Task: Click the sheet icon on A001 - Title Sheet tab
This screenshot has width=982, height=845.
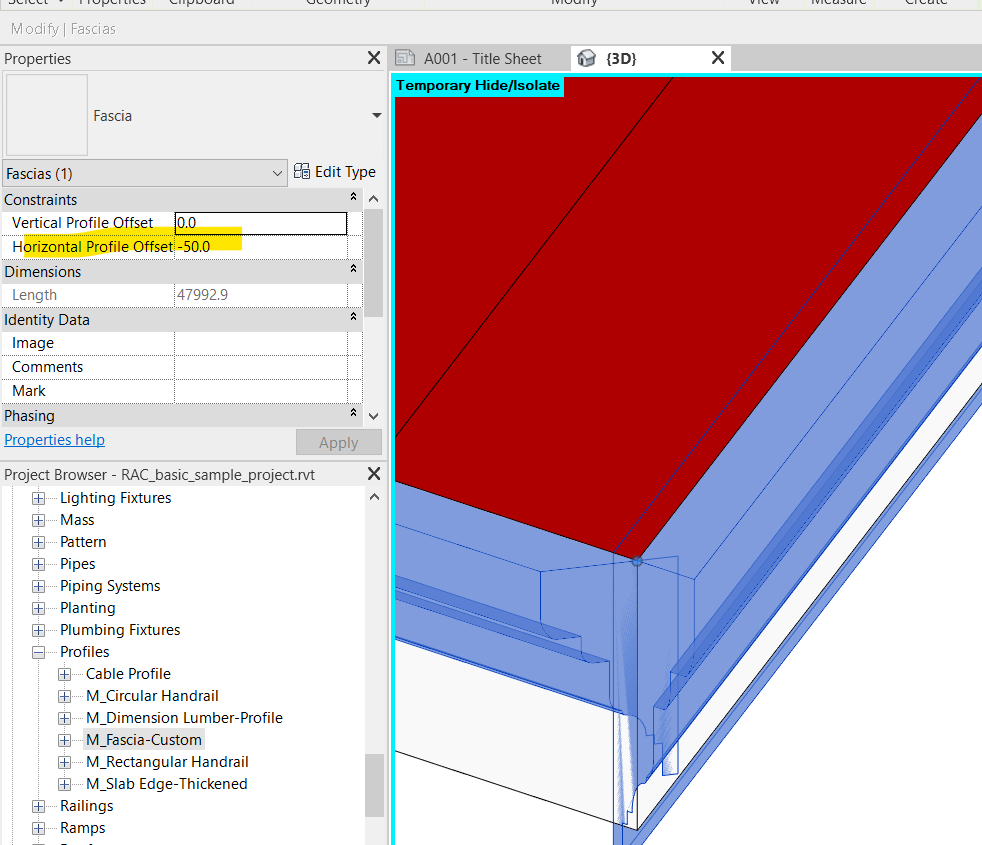Action: coord(406,58)
